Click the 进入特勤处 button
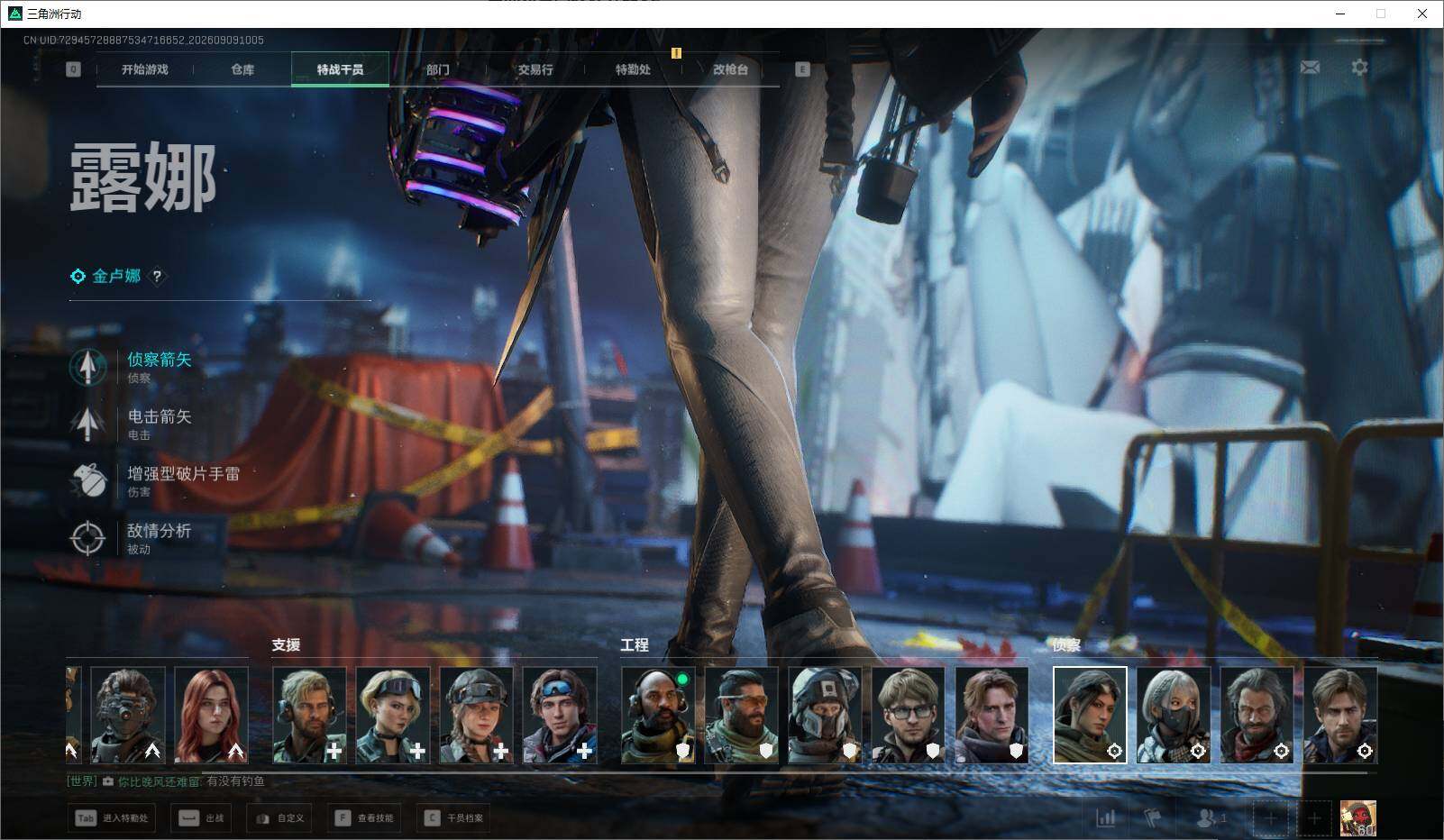 pyautogui.click(x=113, y=817)
